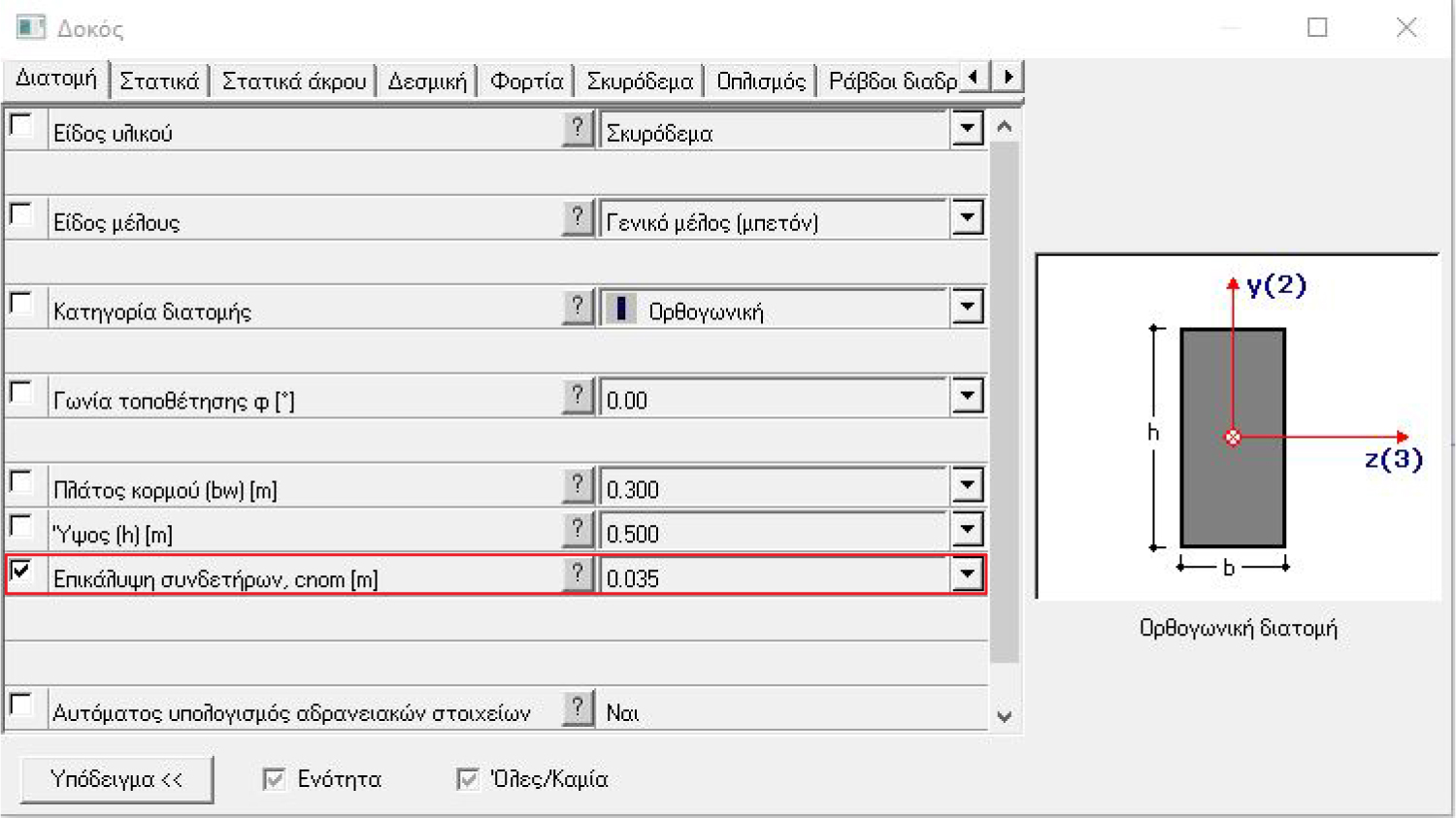The width and height of the screenshot is (1456, 818).
Task: Click the 0.035 cover value field
Action: point(774,575)
